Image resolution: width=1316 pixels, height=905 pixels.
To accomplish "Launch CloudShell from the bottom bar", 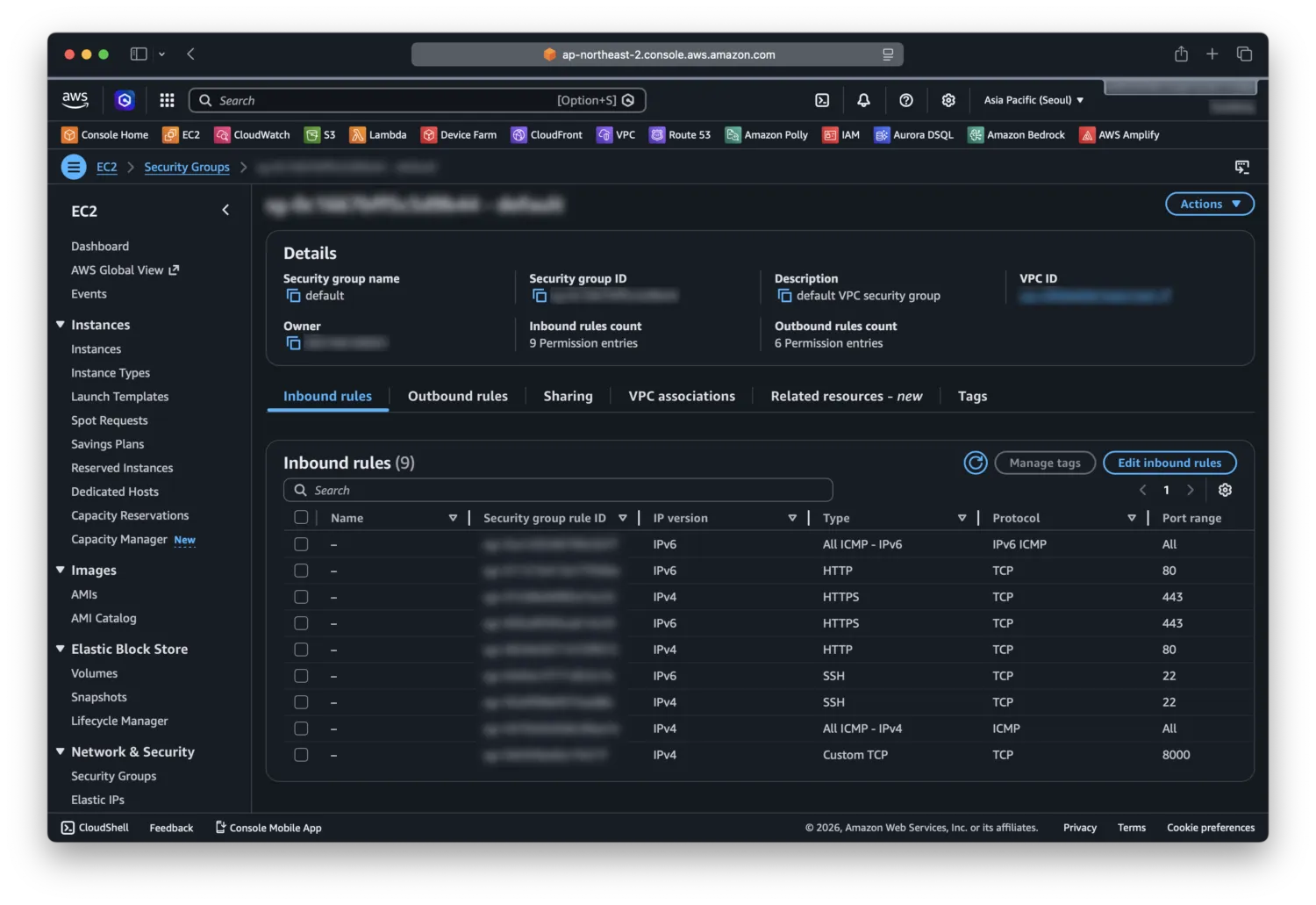I will coord(94,827).
